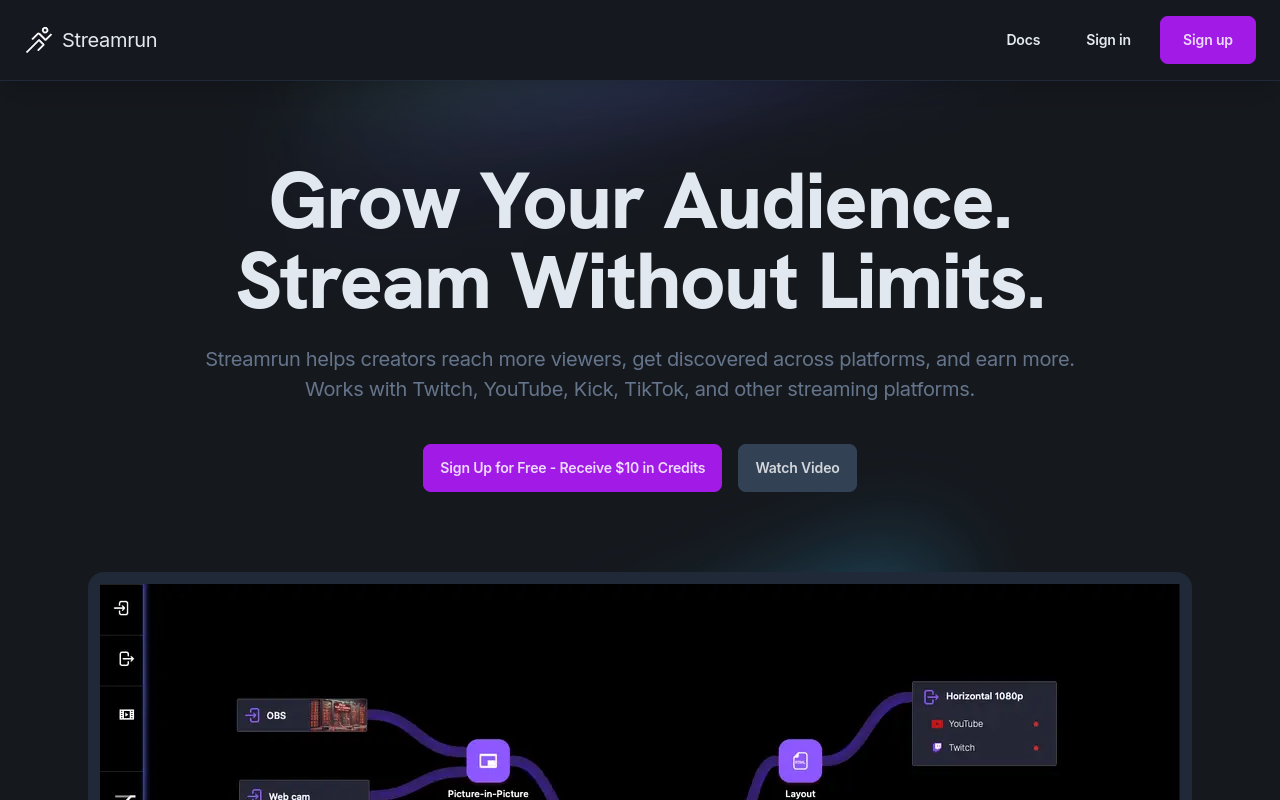Click the YouTube icon in output list

[x=937, y=724]
